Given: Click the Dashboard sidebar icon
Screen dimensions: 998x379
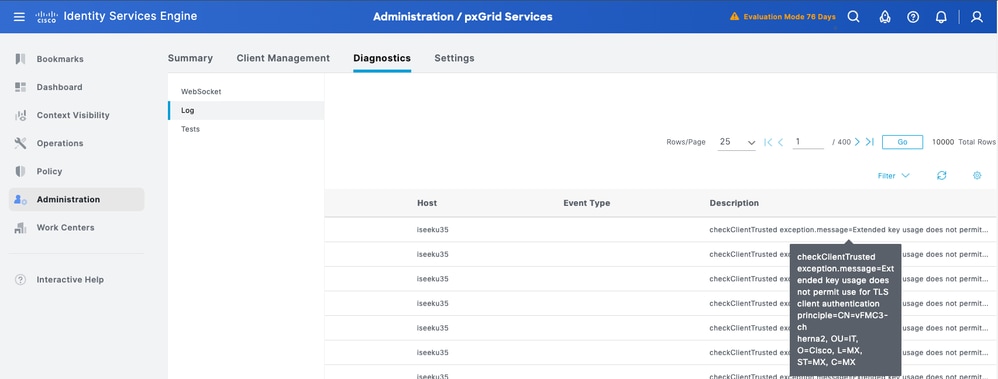Looking at the screenshot, I should [x=20, y=87].
